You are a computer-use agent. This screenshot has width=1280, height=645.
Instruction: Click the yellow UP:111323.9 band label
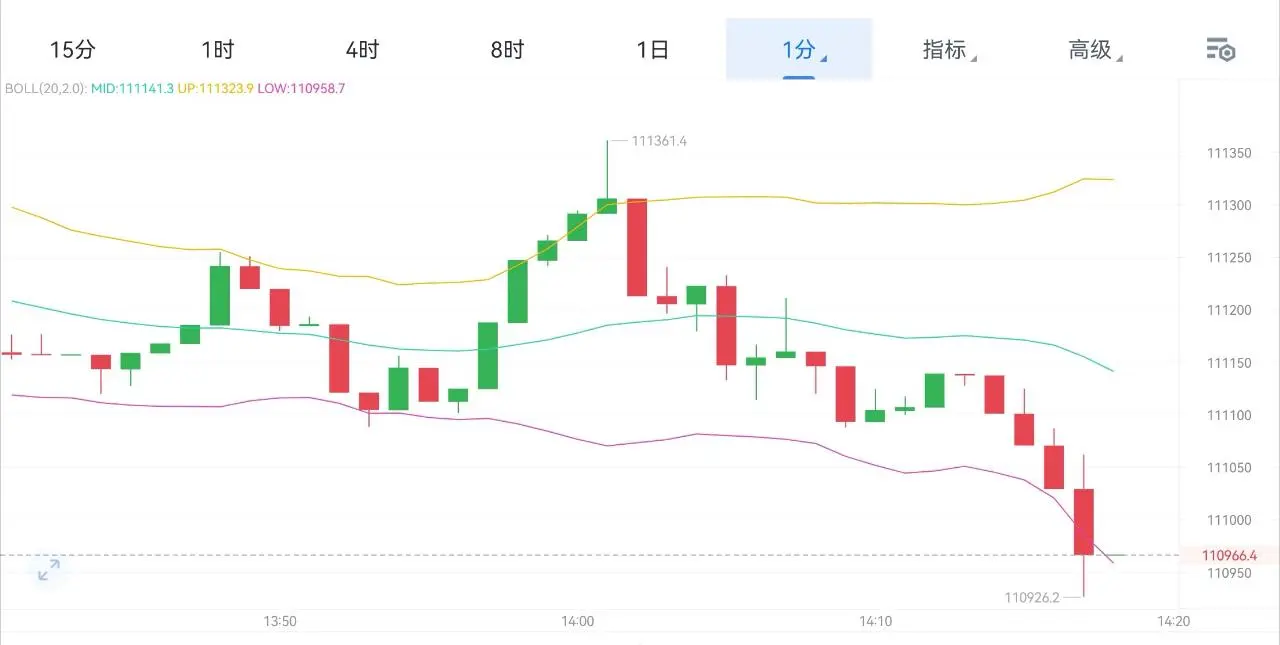[215, 88]
